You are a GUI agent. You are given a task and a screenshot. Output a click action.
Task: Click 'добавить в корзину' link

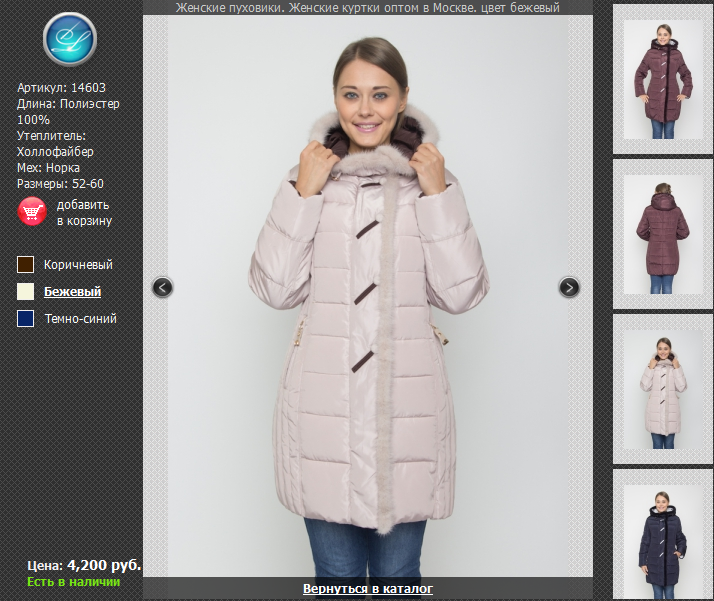84,213
